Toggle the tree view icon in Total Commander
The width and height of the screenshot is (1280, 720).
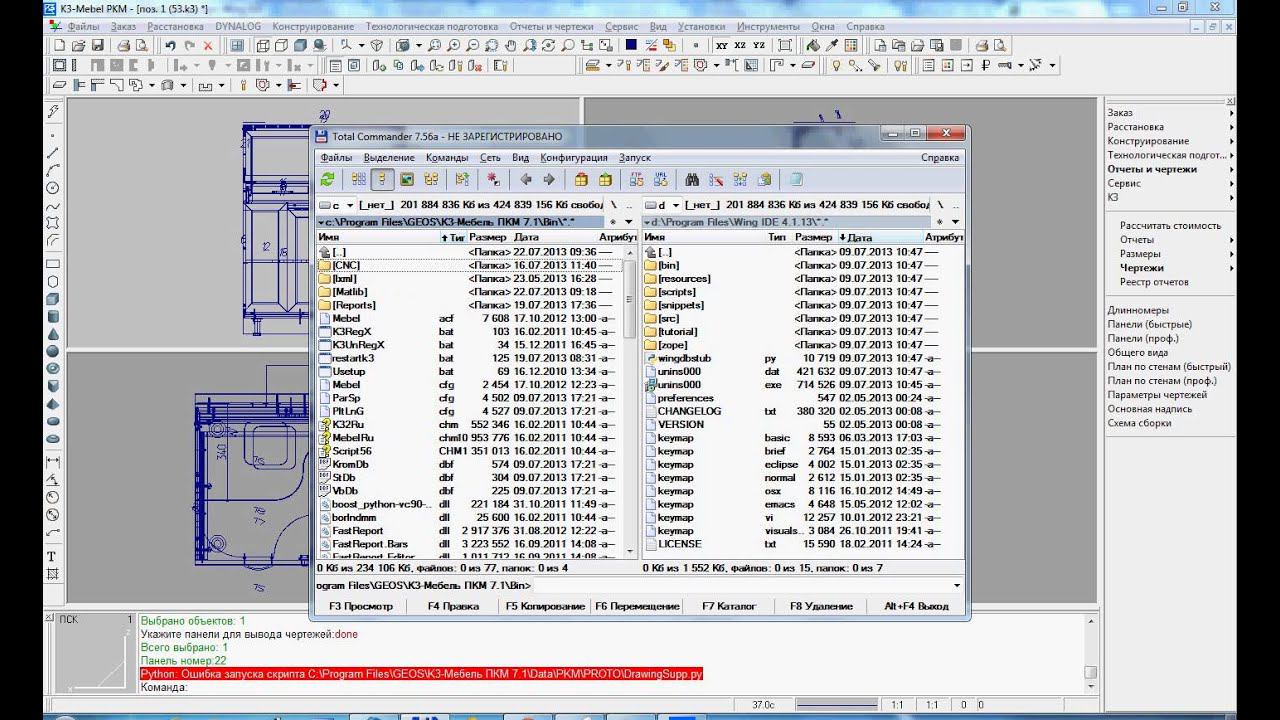(431, 180)
